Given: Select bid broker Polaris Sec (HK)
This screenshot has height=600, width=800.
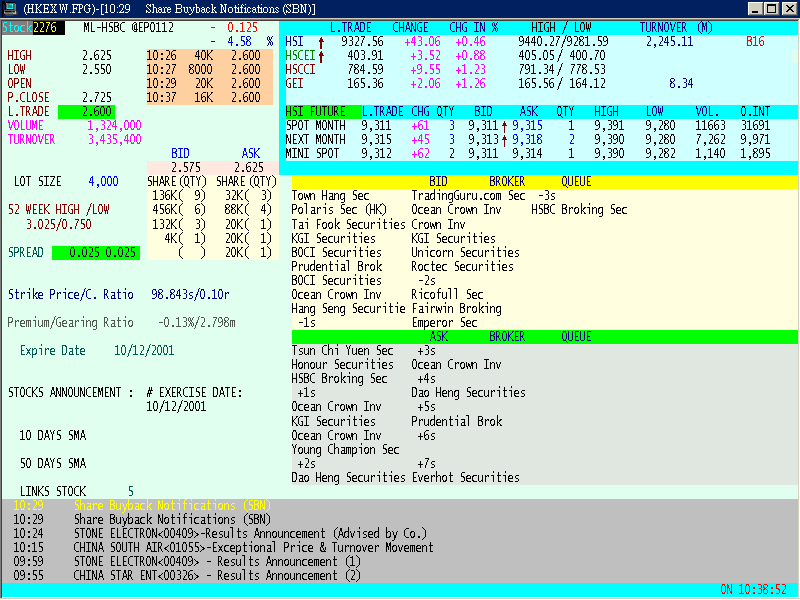Looking at the screenshot, I should tap(339, 209).
